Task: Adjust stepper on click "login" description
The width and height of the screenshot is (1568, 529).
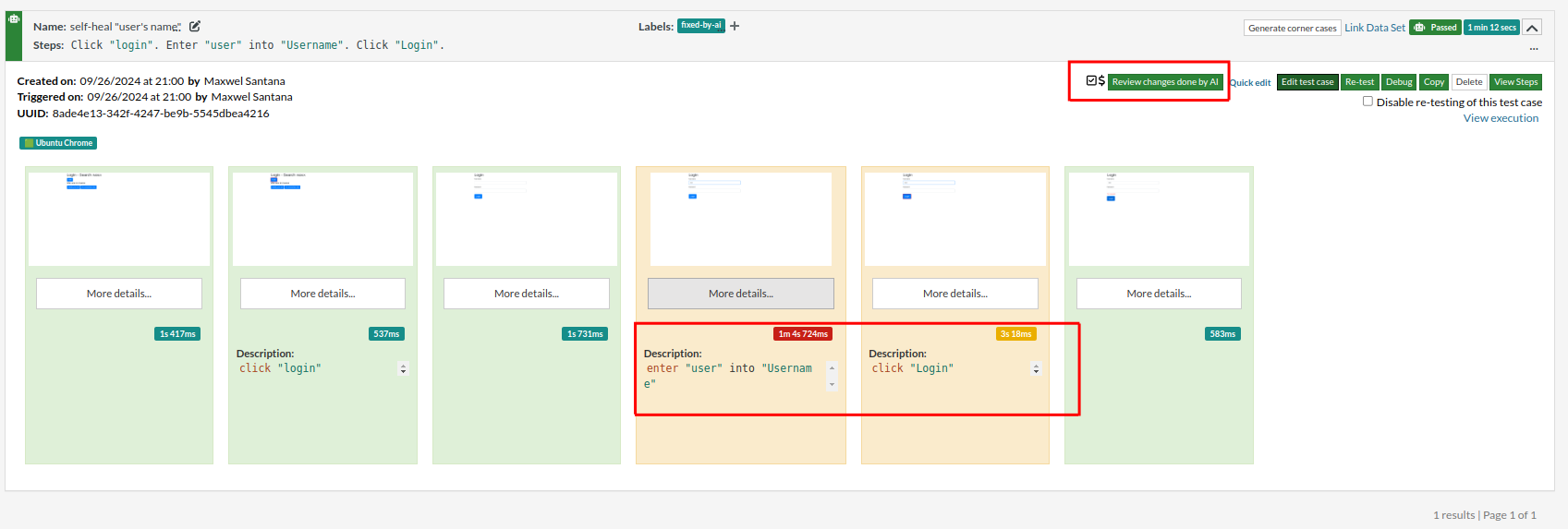Action: [403, 368]
